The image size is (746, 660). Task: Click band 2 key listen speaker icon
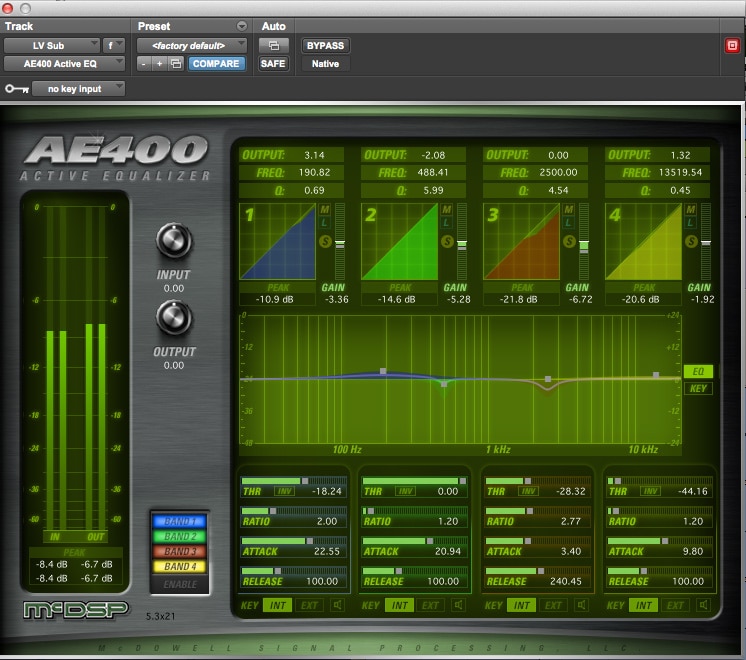pyautogui.click(x=459, y=605)
